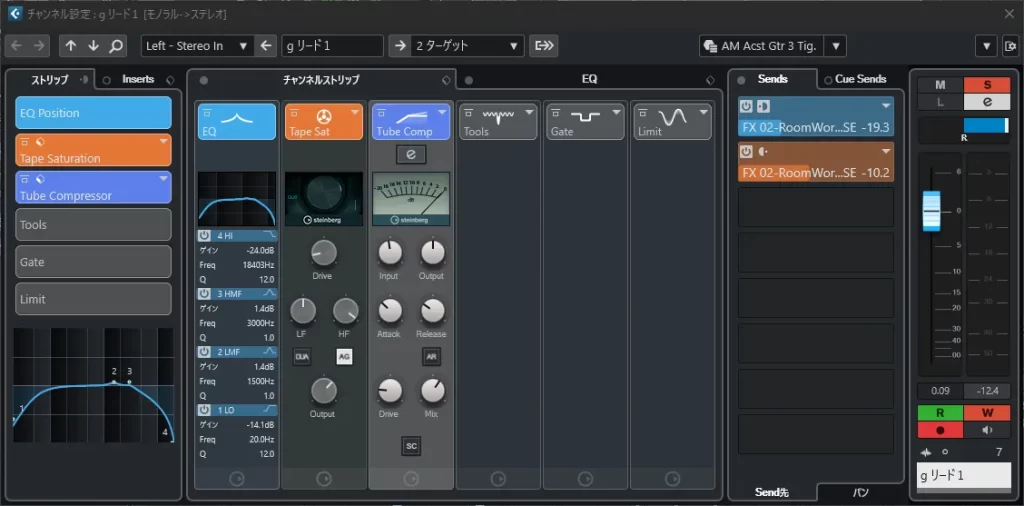The image size is (1024, 506).
Task: Switch to the Inserts tab
Action: [138, 79]
